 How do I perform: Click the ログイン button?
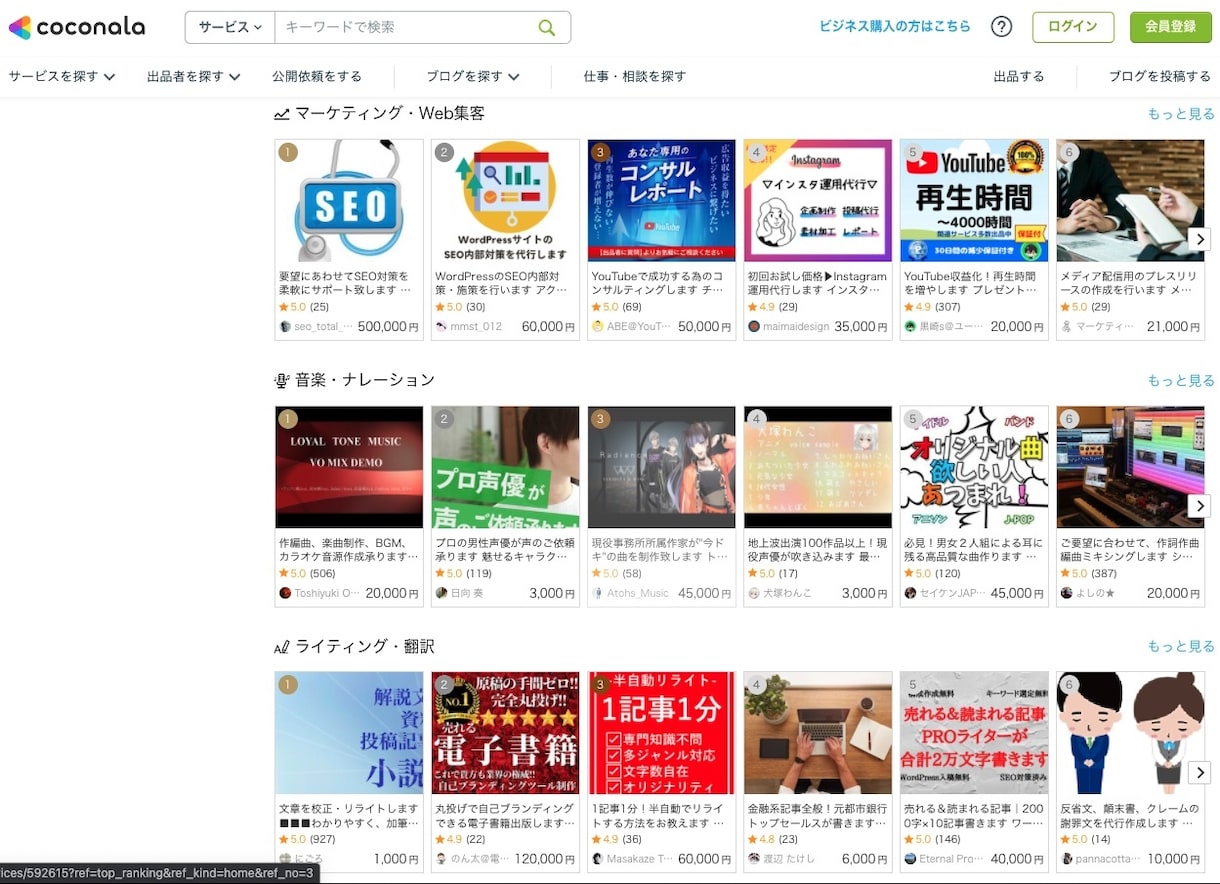(1073, 27)
